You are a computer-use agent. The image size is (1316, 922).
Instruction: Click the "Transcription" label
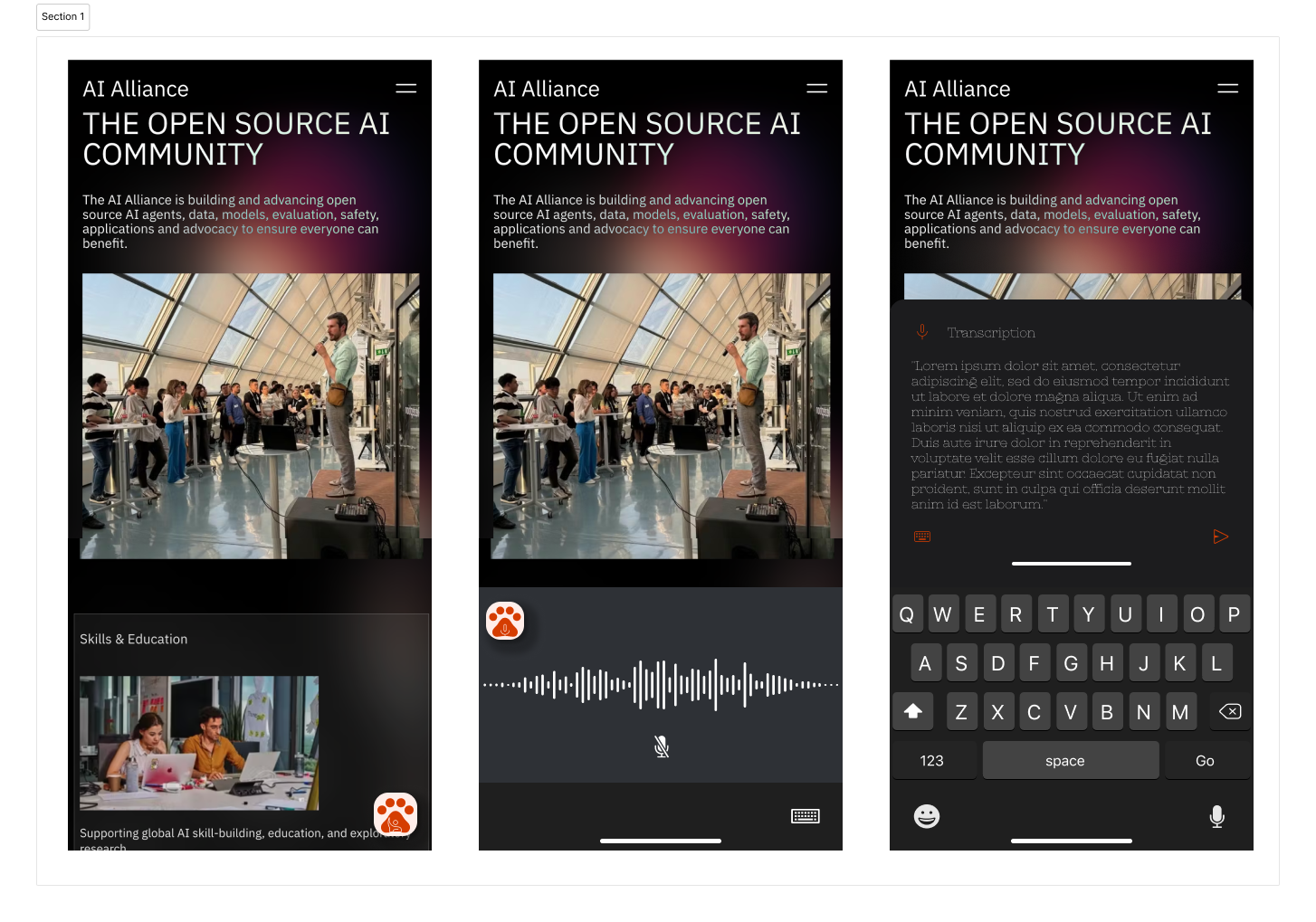(x=991, y=333)
